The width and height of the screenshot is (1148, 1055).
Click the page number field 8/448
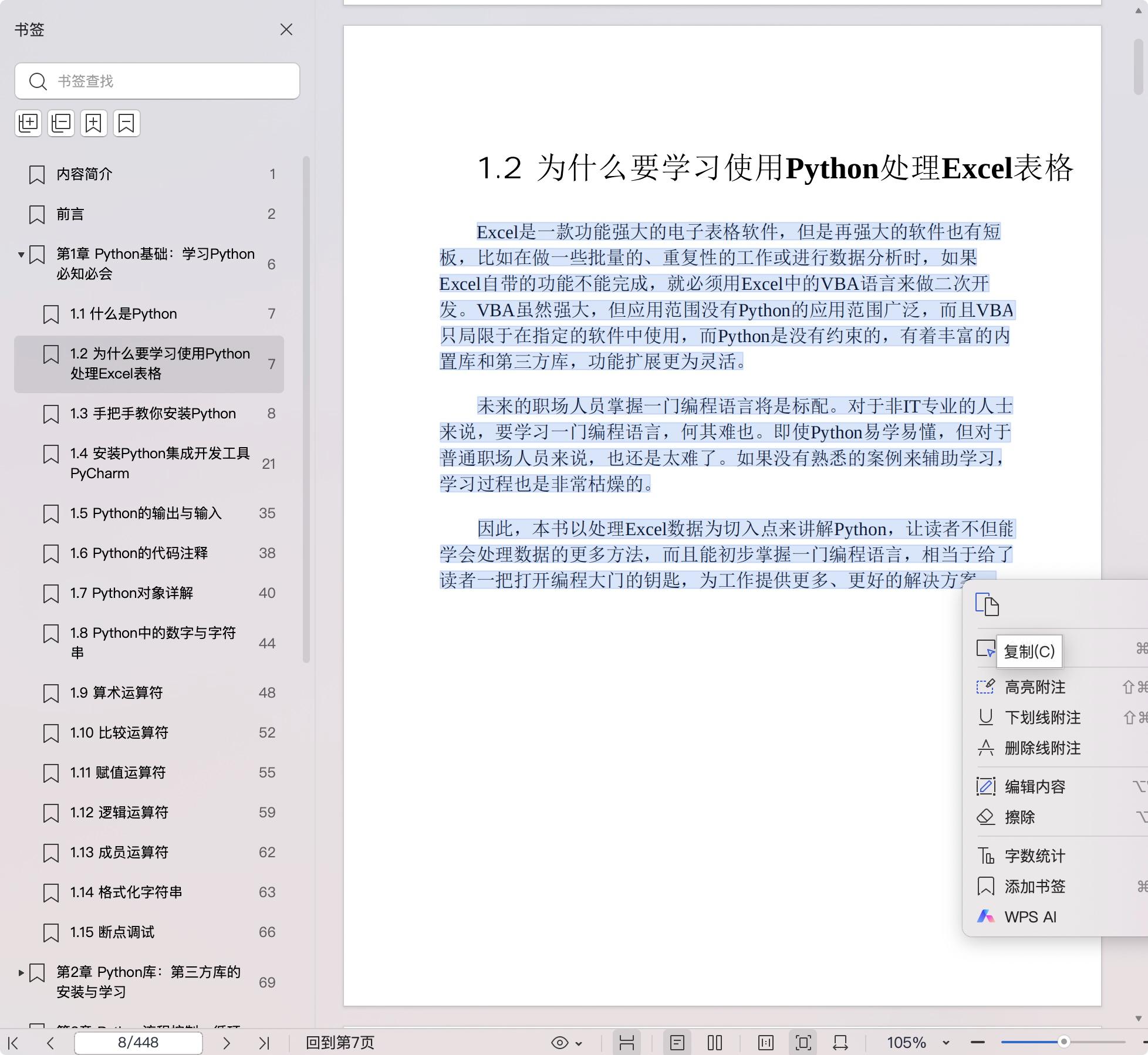tap(139, 1043)
